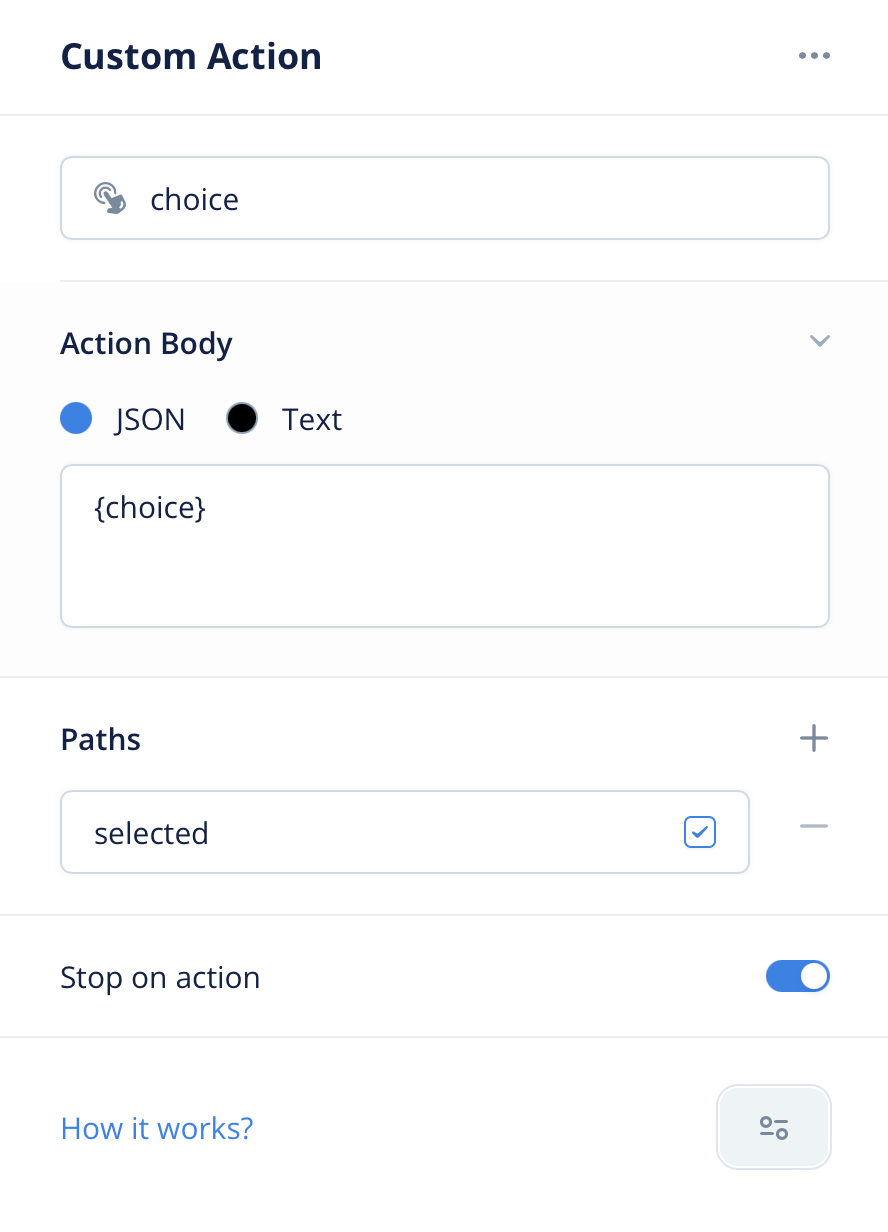888x1232 pixels.
Task: Click the selected path name field
Action: (x=405, y=832)
